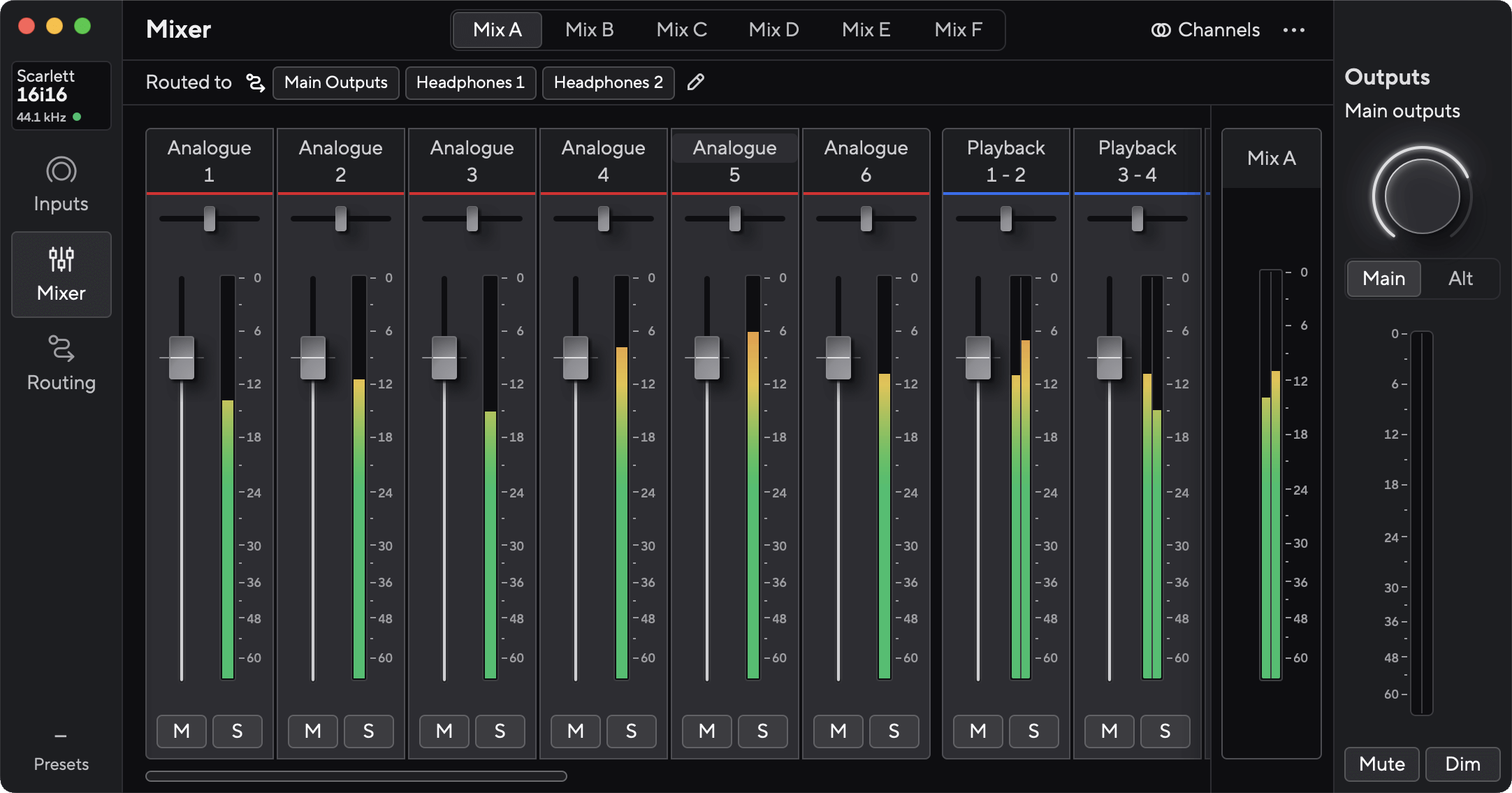Click the Headphones 2 routing chip
Viewport: 1512px width, 793px height.
[609, 83]
